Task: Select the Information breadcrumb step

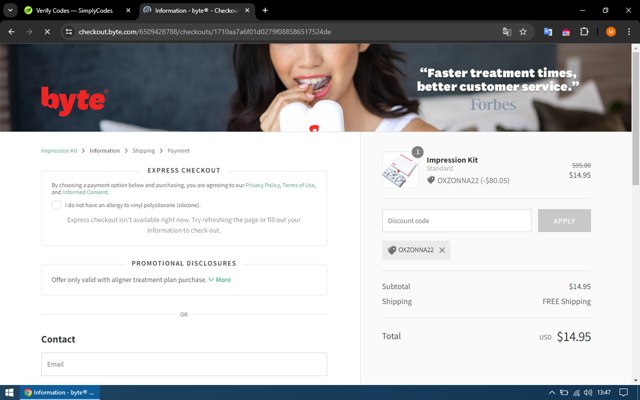Action: (104, 151)
